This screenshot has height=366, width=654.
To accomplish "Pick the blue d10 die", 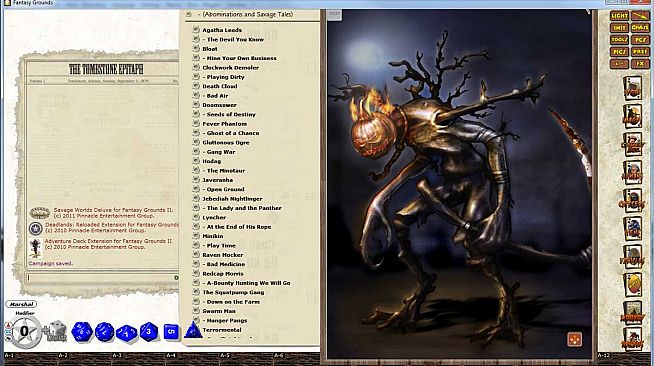I will coord(127,333).
